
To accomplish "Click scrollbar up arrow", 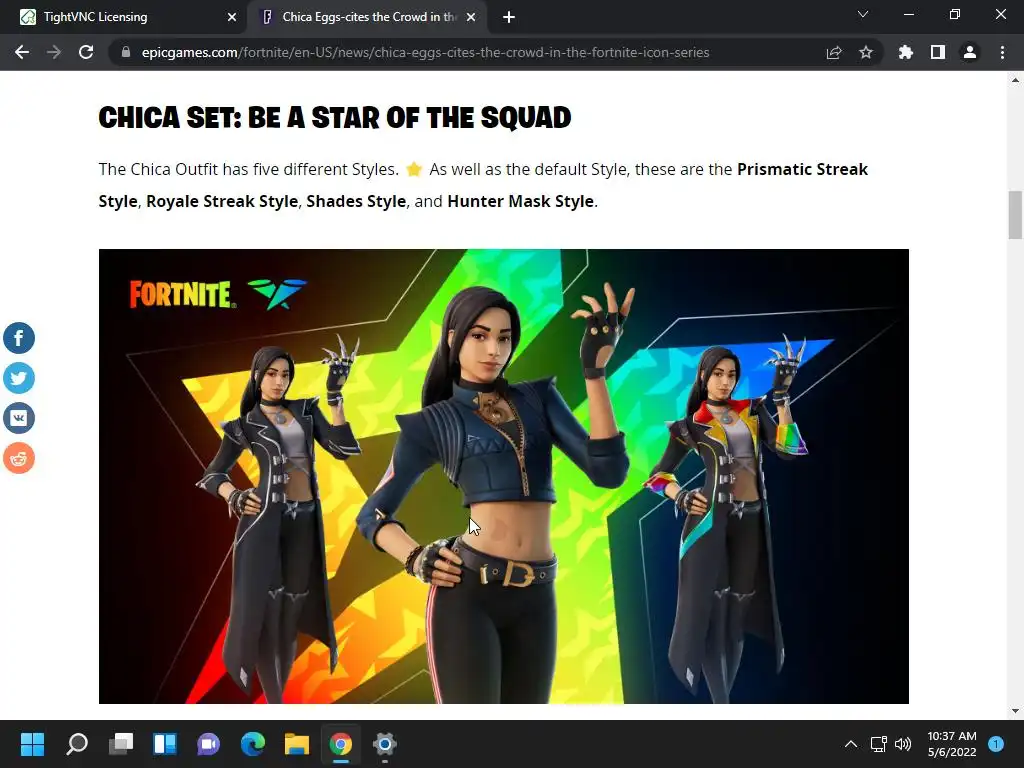I will [1015, 80].
